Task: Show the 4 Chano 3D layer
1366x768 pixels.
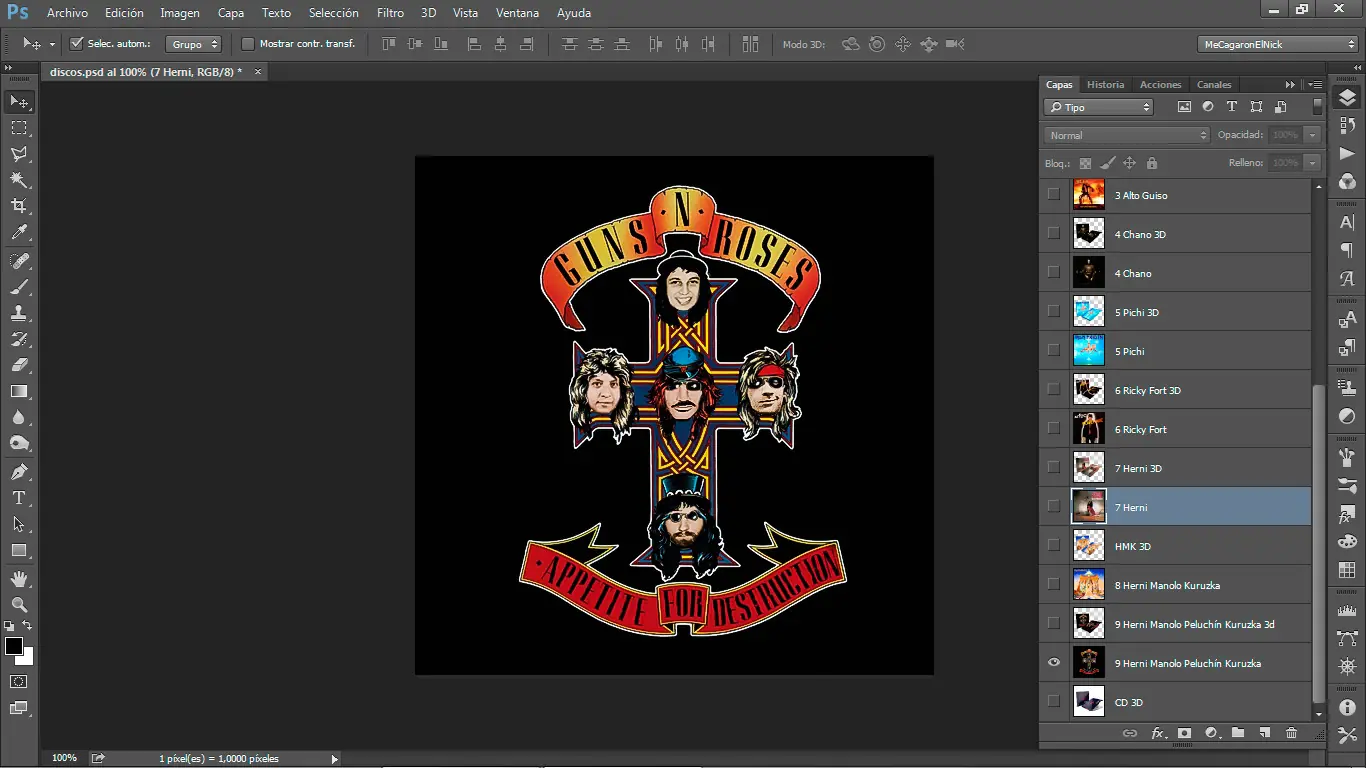Action: tap(1054, 233)
